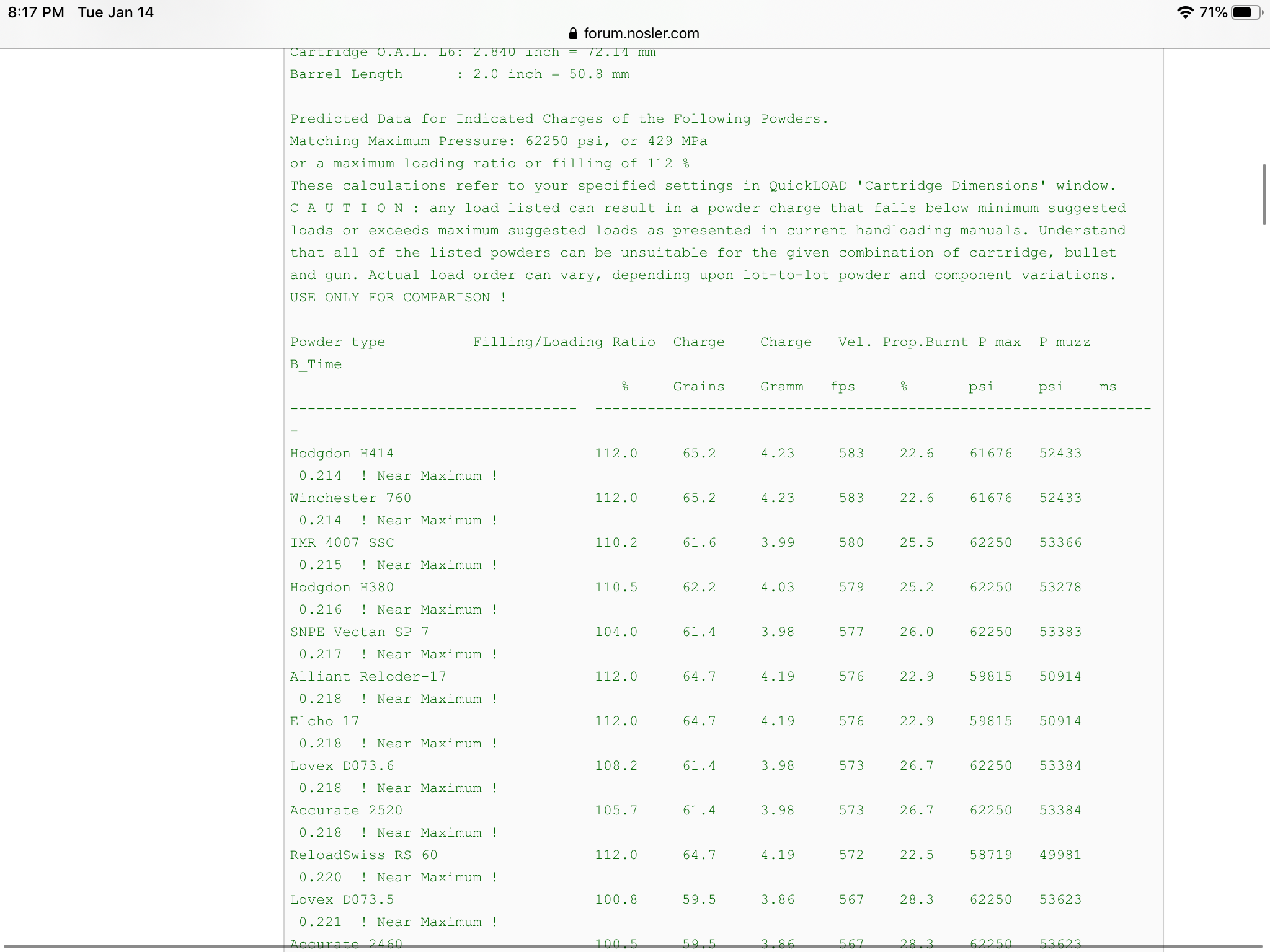1270x952 pixels.
Task: Tap the vertical scrollbar on the right edge
Action: pyautogui.click(x=1264, y=195)
